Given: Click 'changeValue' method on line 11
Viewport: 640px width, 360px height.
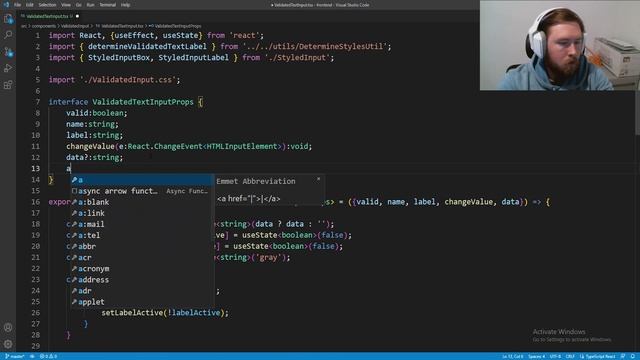Looking at the screenshot, I should click(90, 147).
